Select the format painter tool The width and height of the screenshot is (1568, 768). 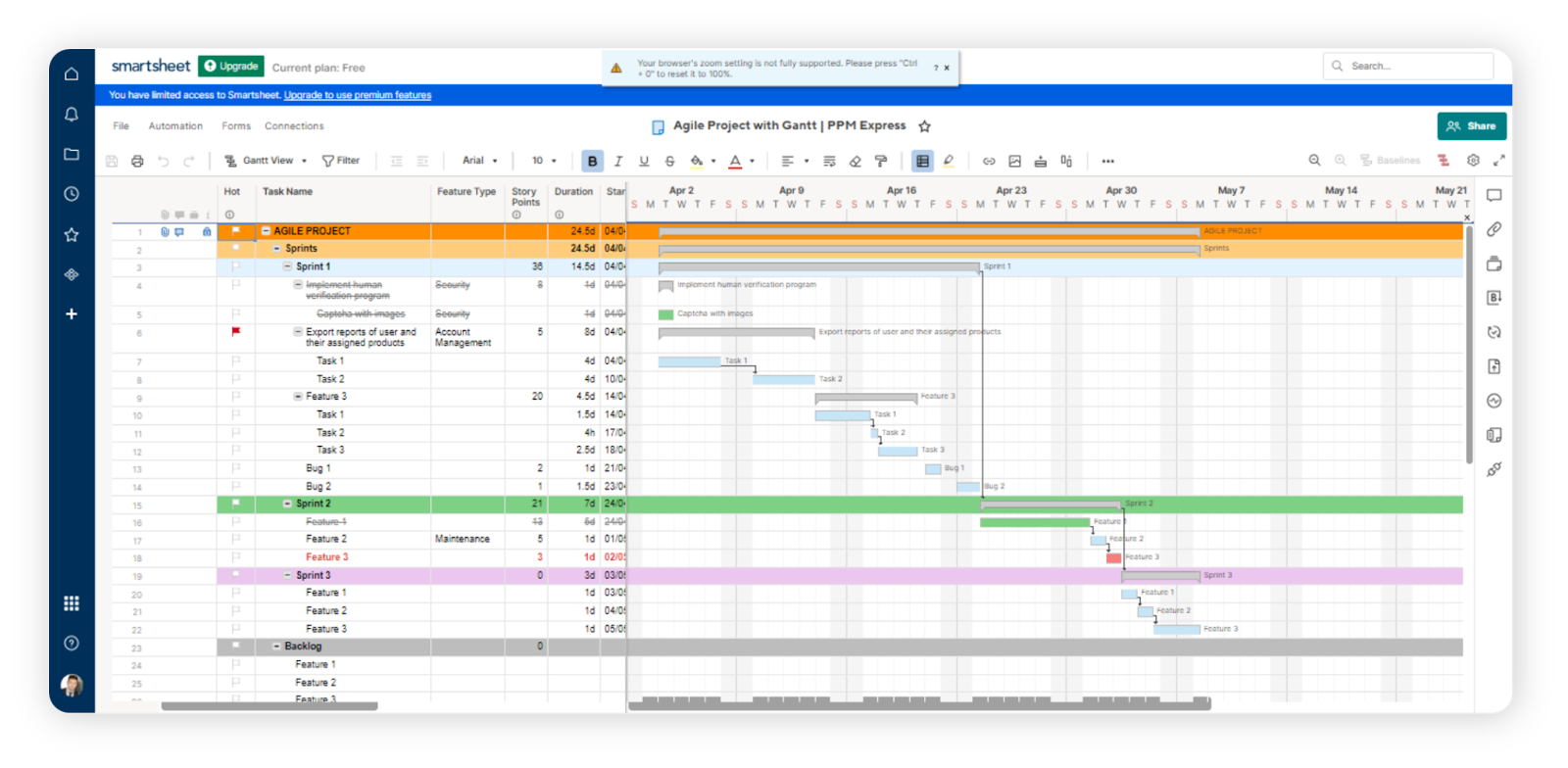880,161
